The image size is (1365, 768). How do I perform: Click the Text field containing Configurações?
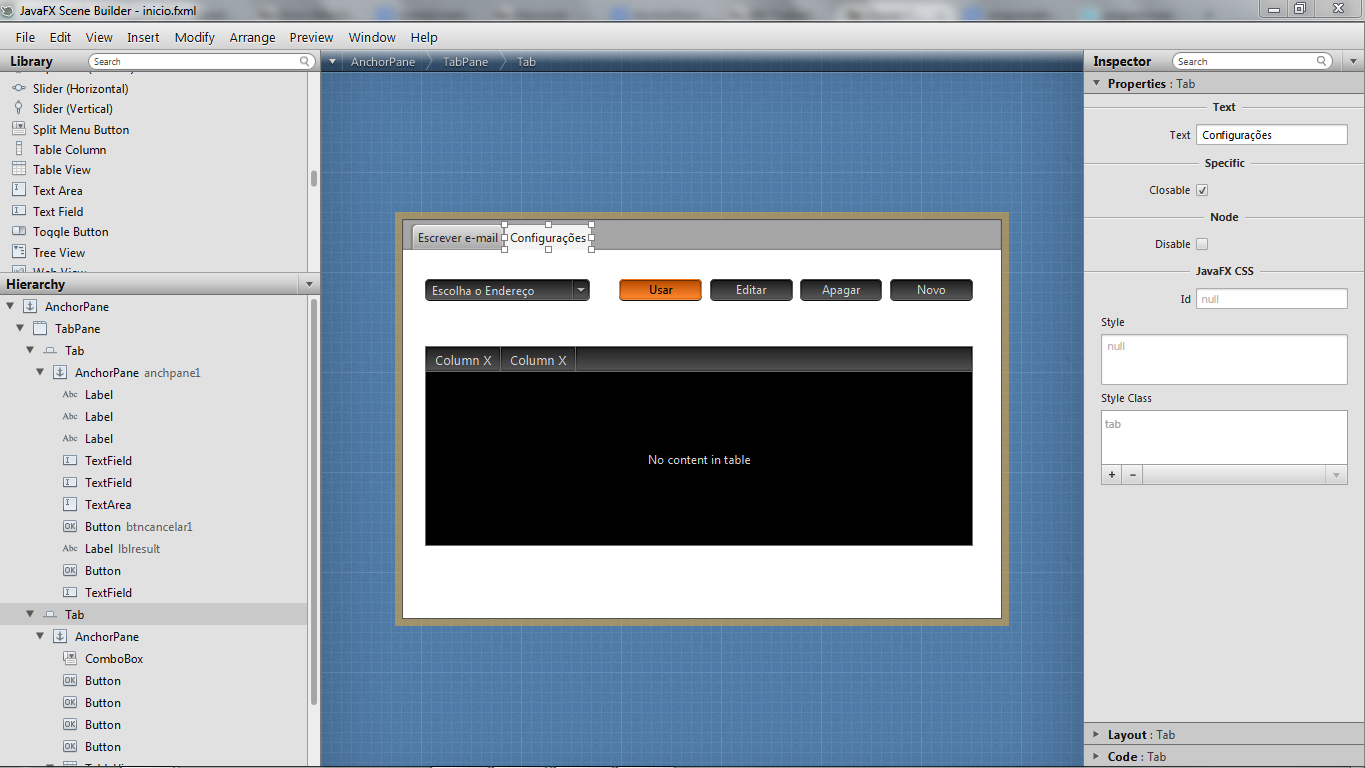coord(1272,135)
